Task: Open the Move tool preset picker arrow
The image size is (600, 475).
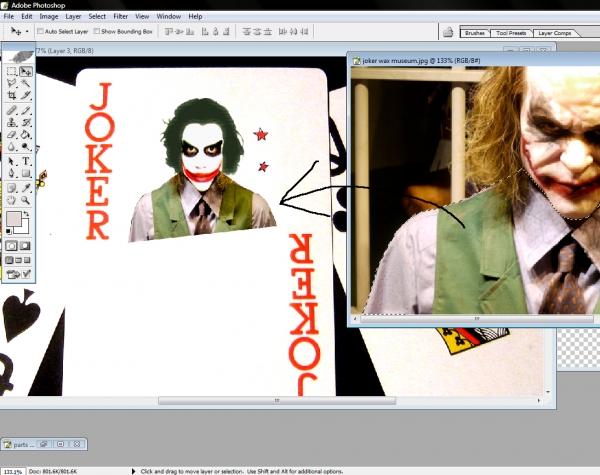Action: pos(27,31)
